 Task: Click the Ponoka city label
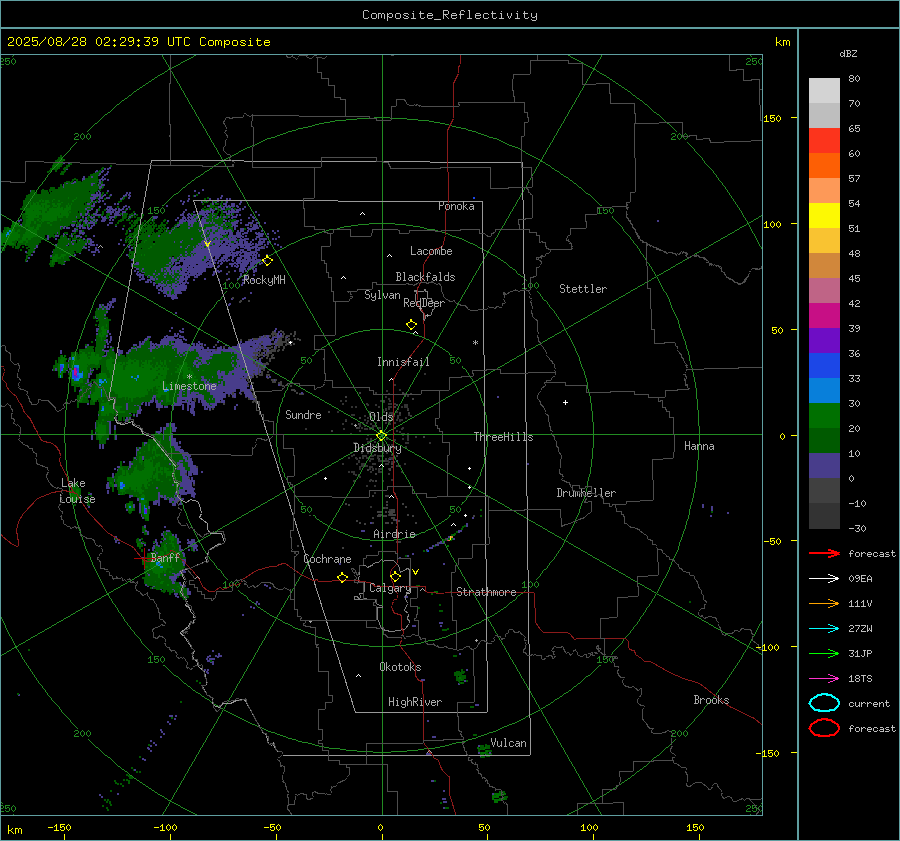click(x=456, y=206)
